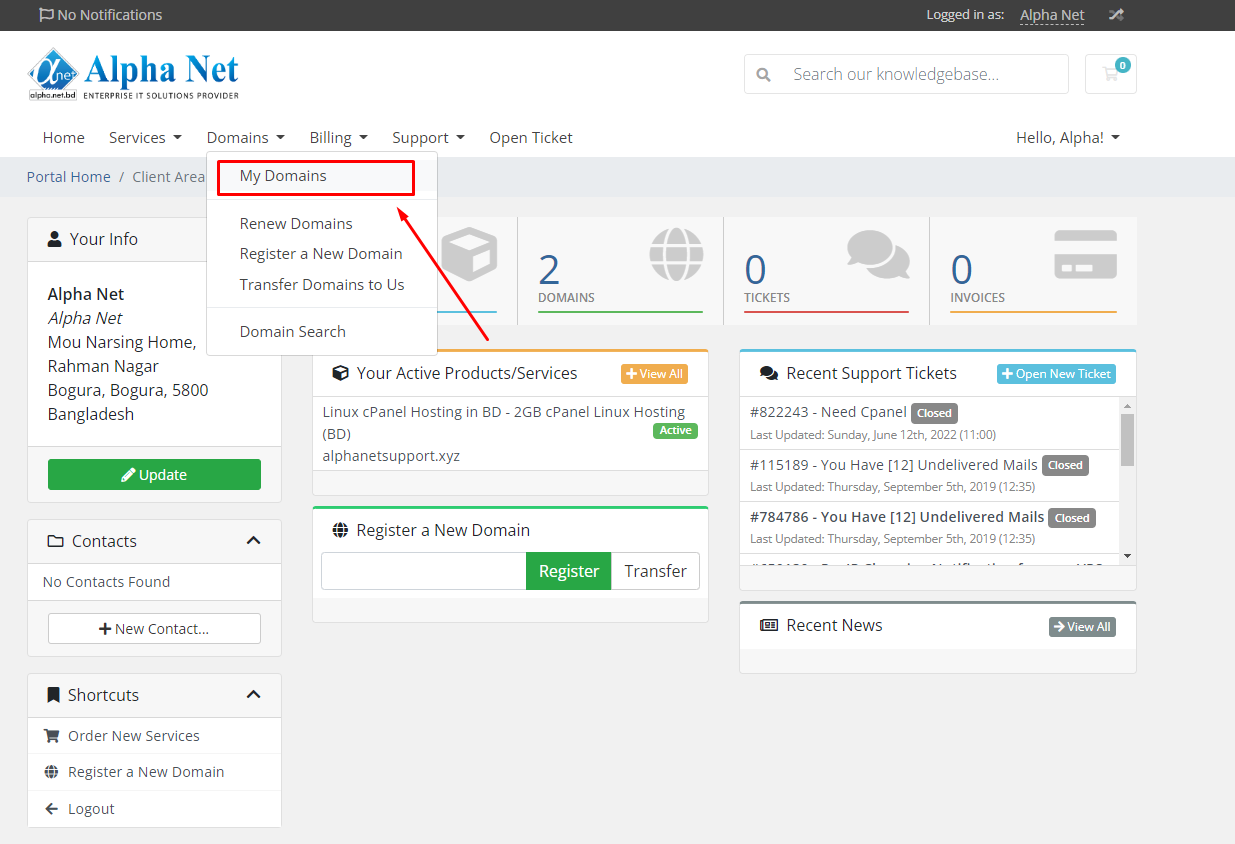Click the tickets list scroll down arrow
This screenshot has width=1235, height=844.
tap(1127, 555)
